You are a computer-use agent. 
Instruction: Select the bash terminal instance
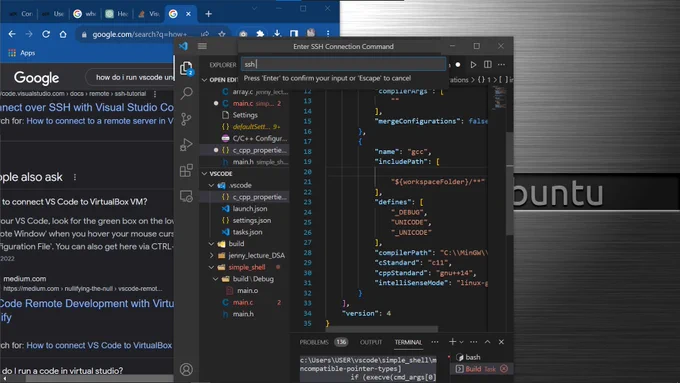click(473, 357)
